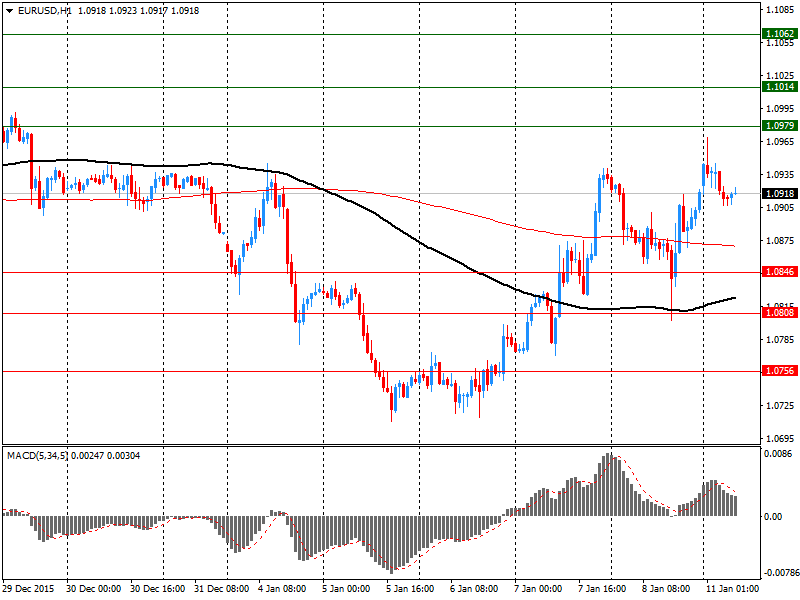Image resolution: width=800 pixels, height=600 pixels.
Task: Select the 1.0808 red price label
Action: pyautogui.click(x=780, y=312)
